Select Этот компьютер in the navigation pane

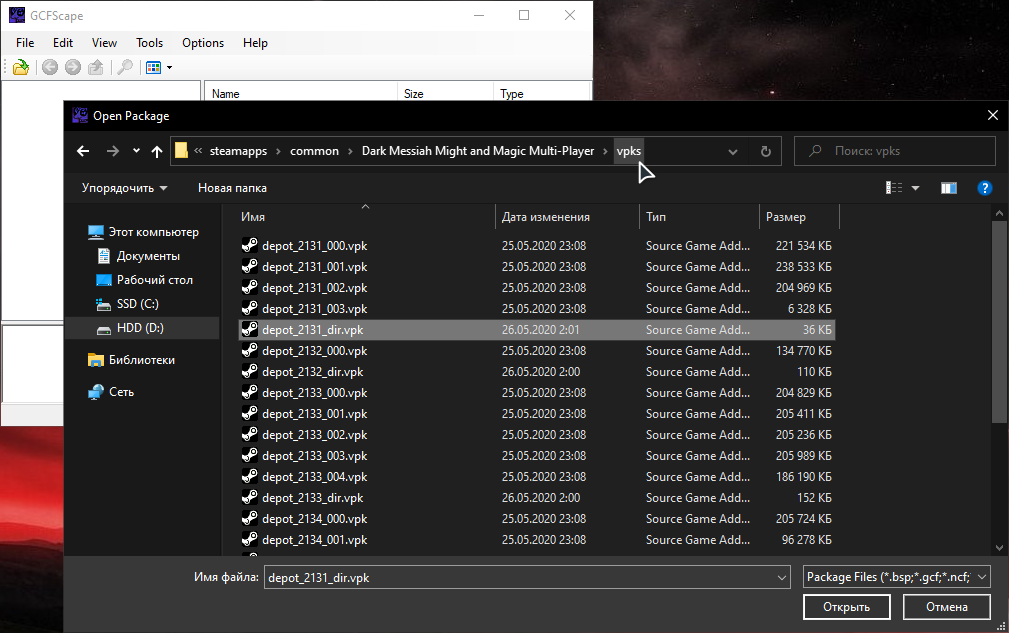pos(143,232)
